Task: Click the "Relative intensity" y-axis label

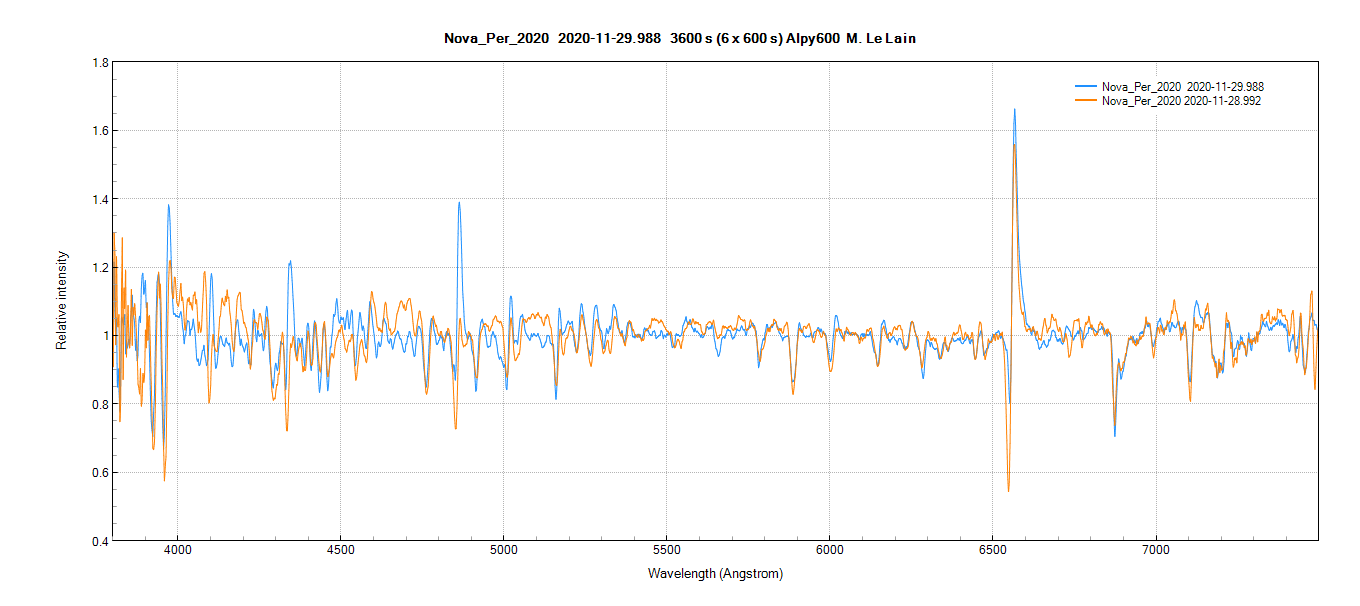Action: 62,300
